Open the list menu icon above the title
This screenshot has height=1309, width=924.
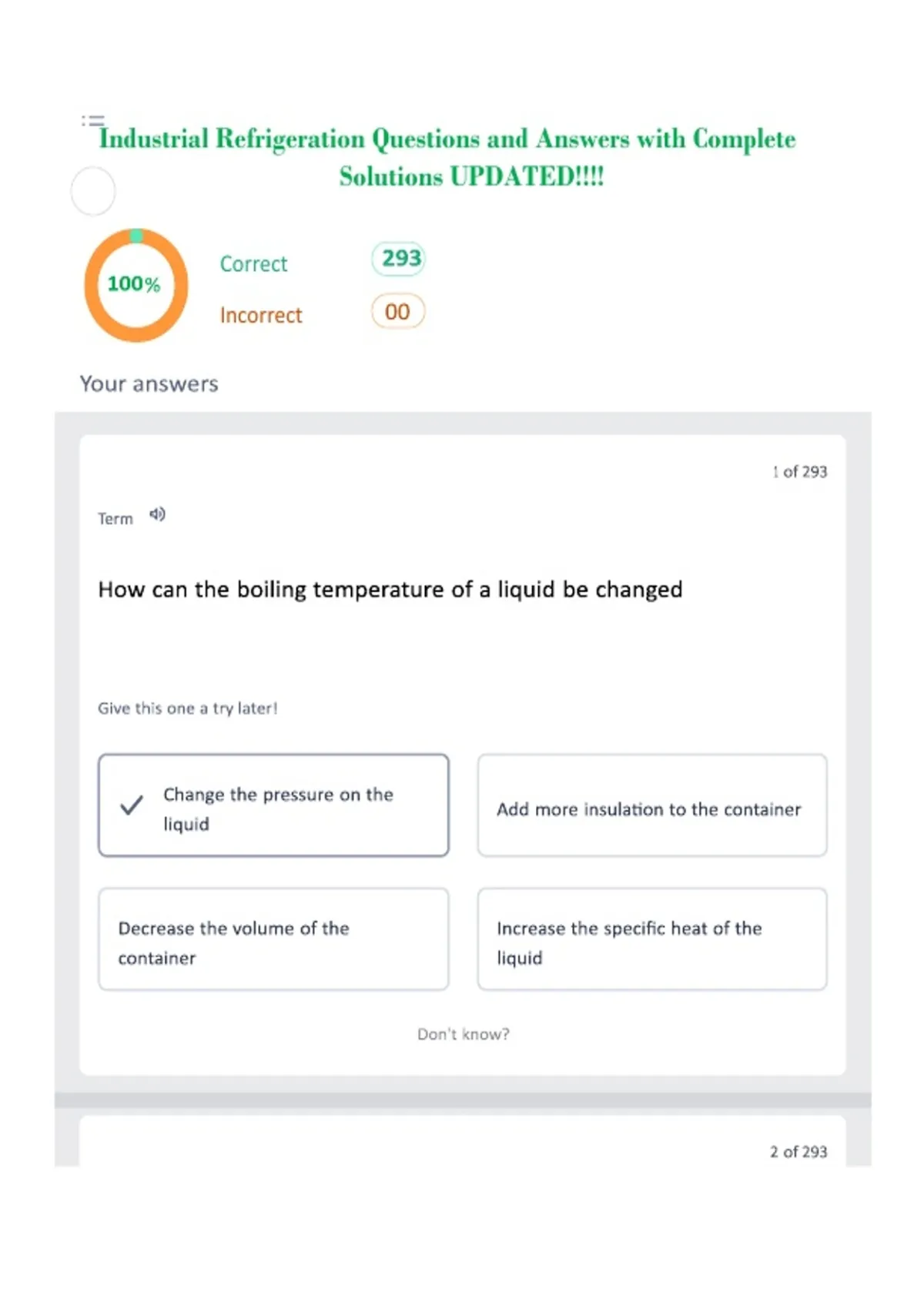93,120
